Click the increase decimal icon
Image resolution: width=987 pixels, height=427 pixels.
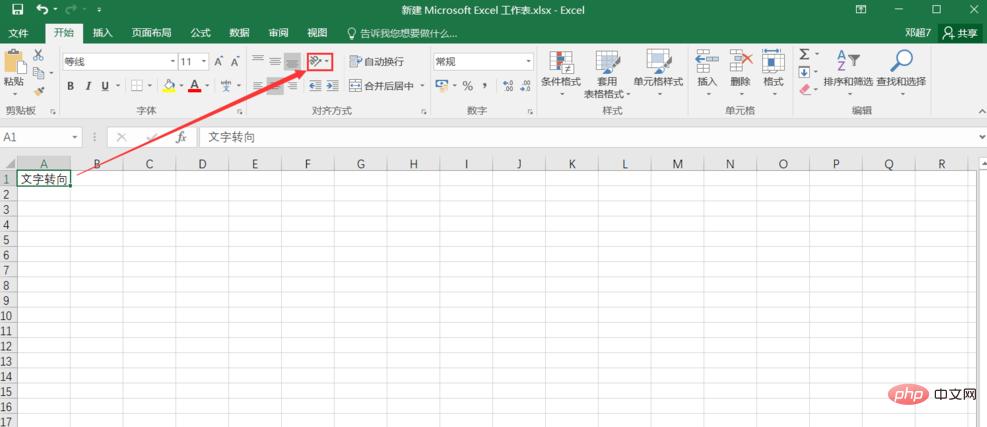tap(509, 86)
